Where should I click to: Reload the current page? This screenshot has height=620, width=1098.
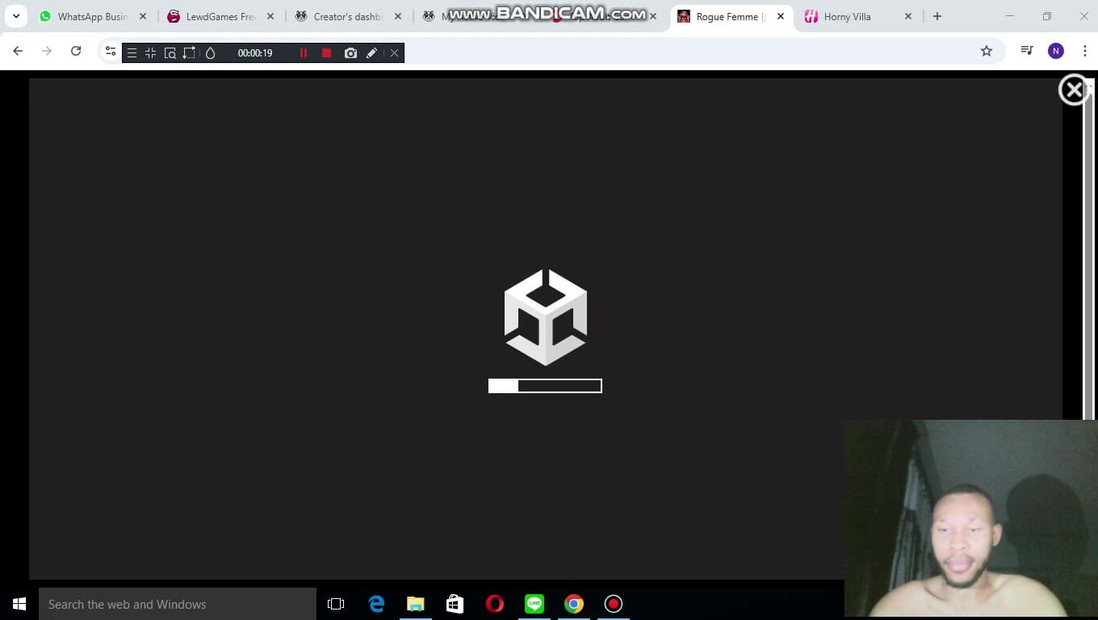click(76, 50)
